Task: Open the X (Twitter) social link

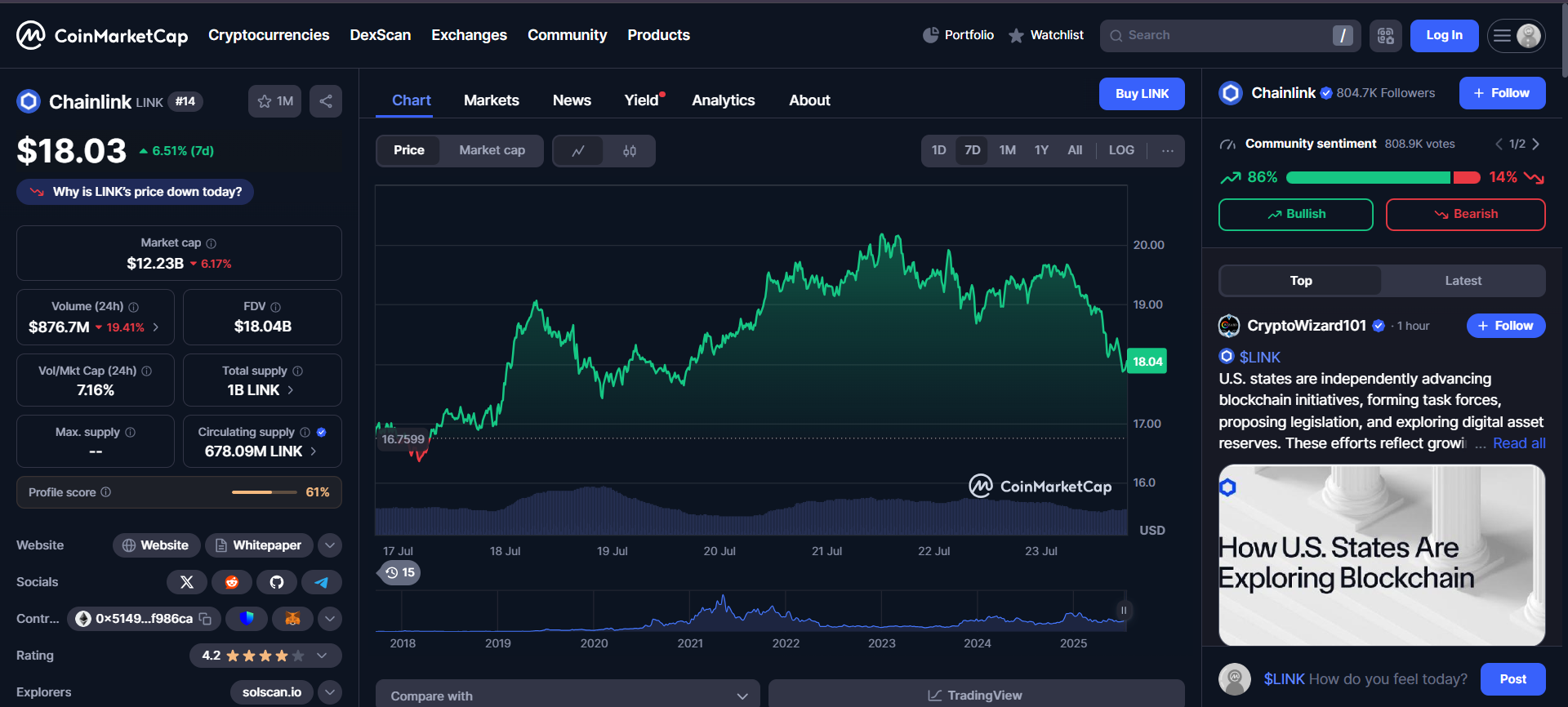Action: (x=187, y=582)
